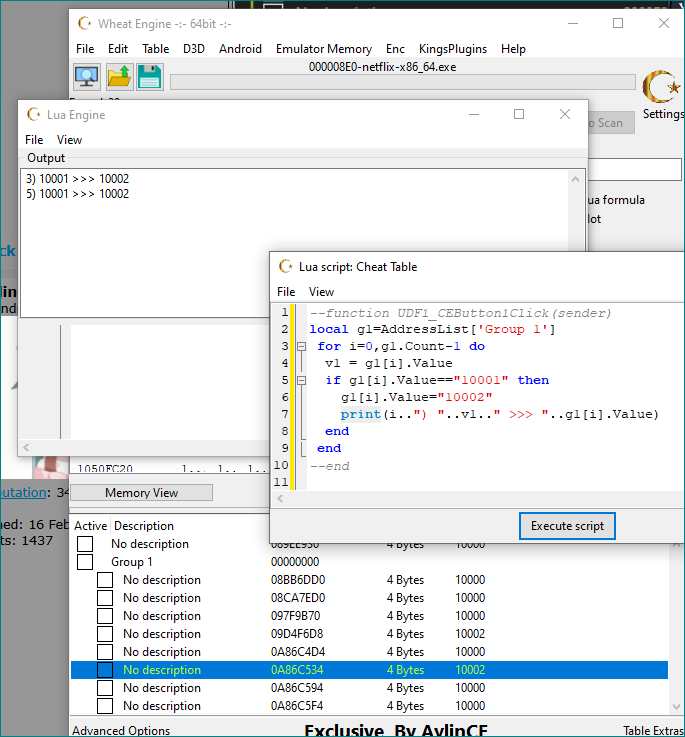Click the Wheat Engine title bar icon
The height and width of the screenshot is (737, 685).
[x=85, y=23]
